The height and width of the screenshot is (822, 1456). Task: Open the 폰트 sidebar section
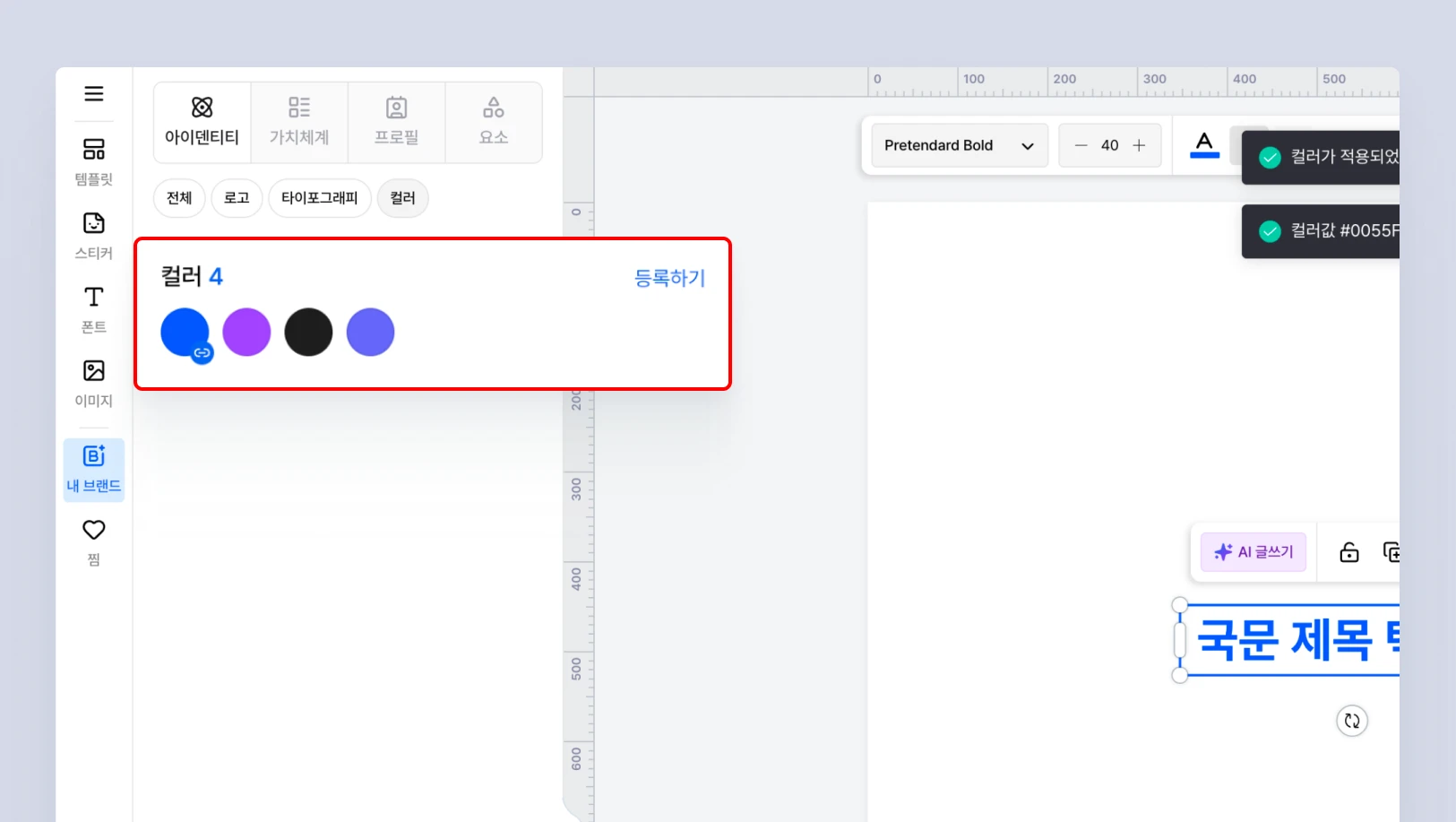(94, 310)
